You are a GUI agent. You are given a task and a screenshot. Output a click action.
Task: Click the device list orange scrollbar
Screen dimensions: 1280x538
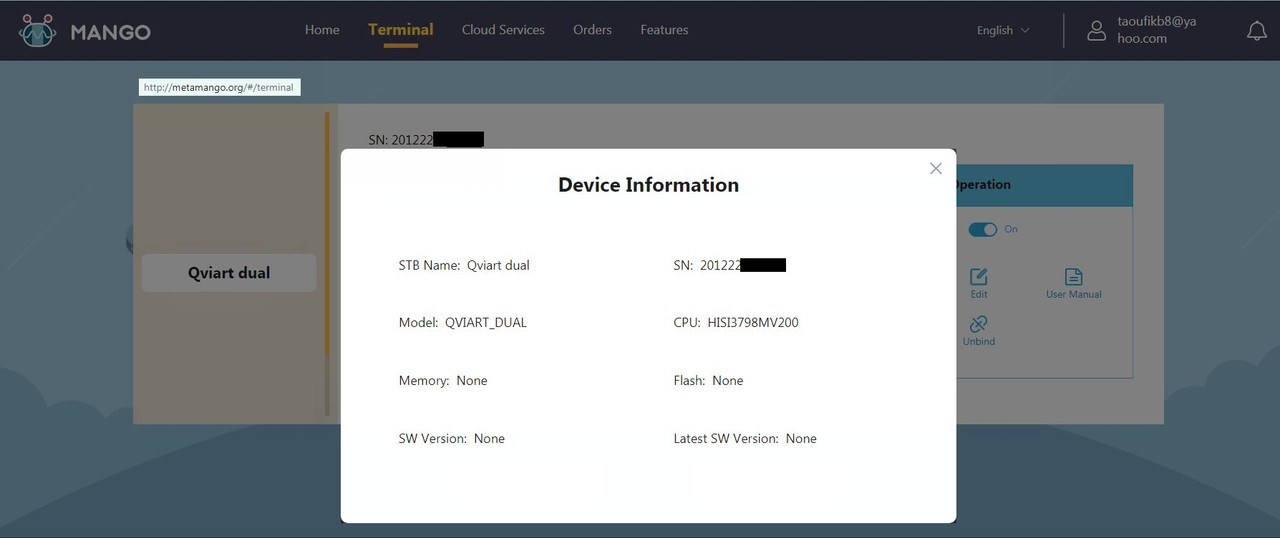pyautogui.click(x=327, y=234)
